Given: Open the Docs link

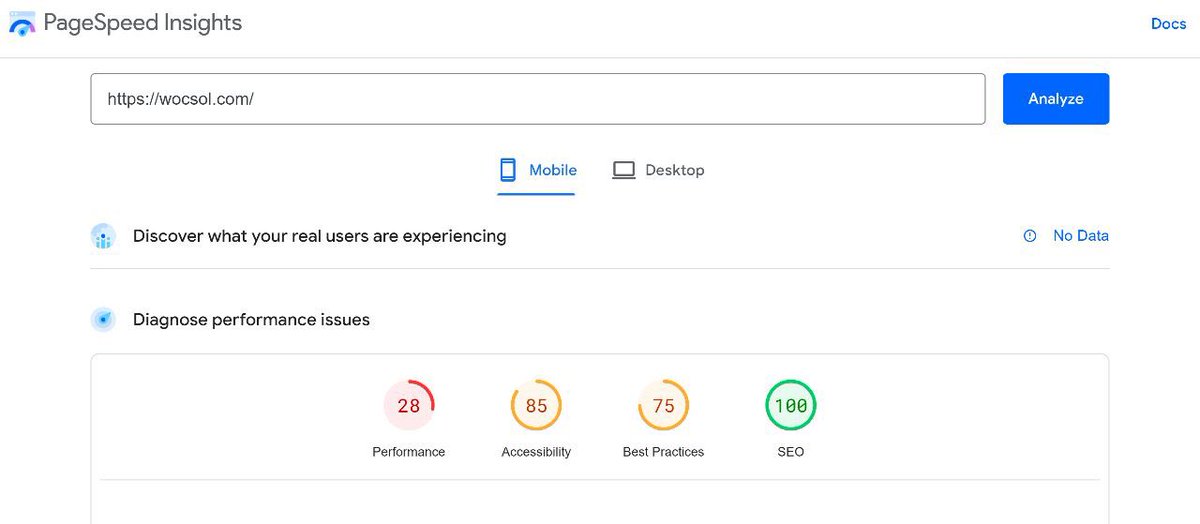Looking at the screenshot, I should [1168, 24].
